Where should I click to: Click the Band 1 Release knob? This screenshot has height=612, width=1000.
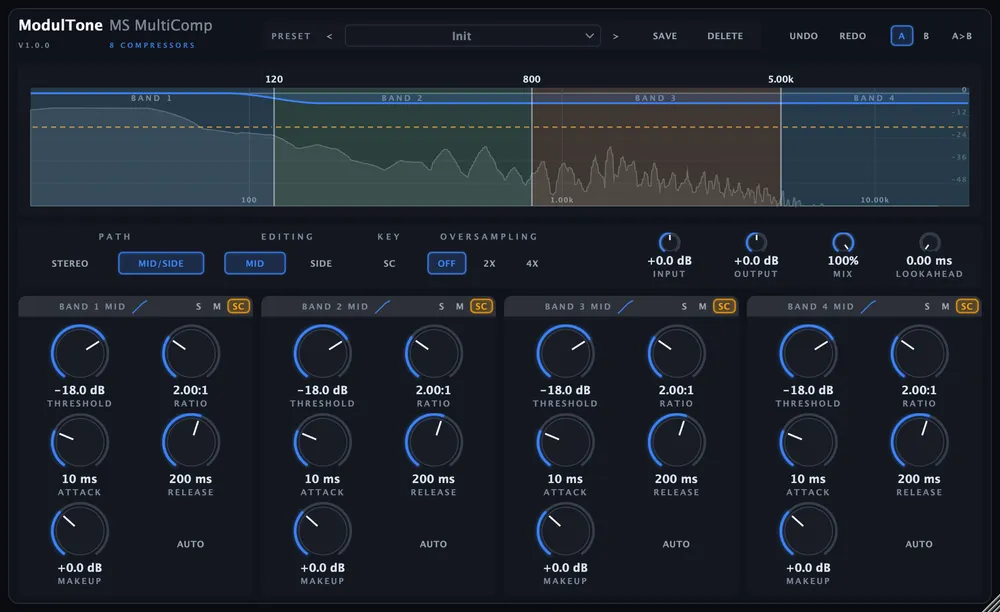tap(191, 442)
